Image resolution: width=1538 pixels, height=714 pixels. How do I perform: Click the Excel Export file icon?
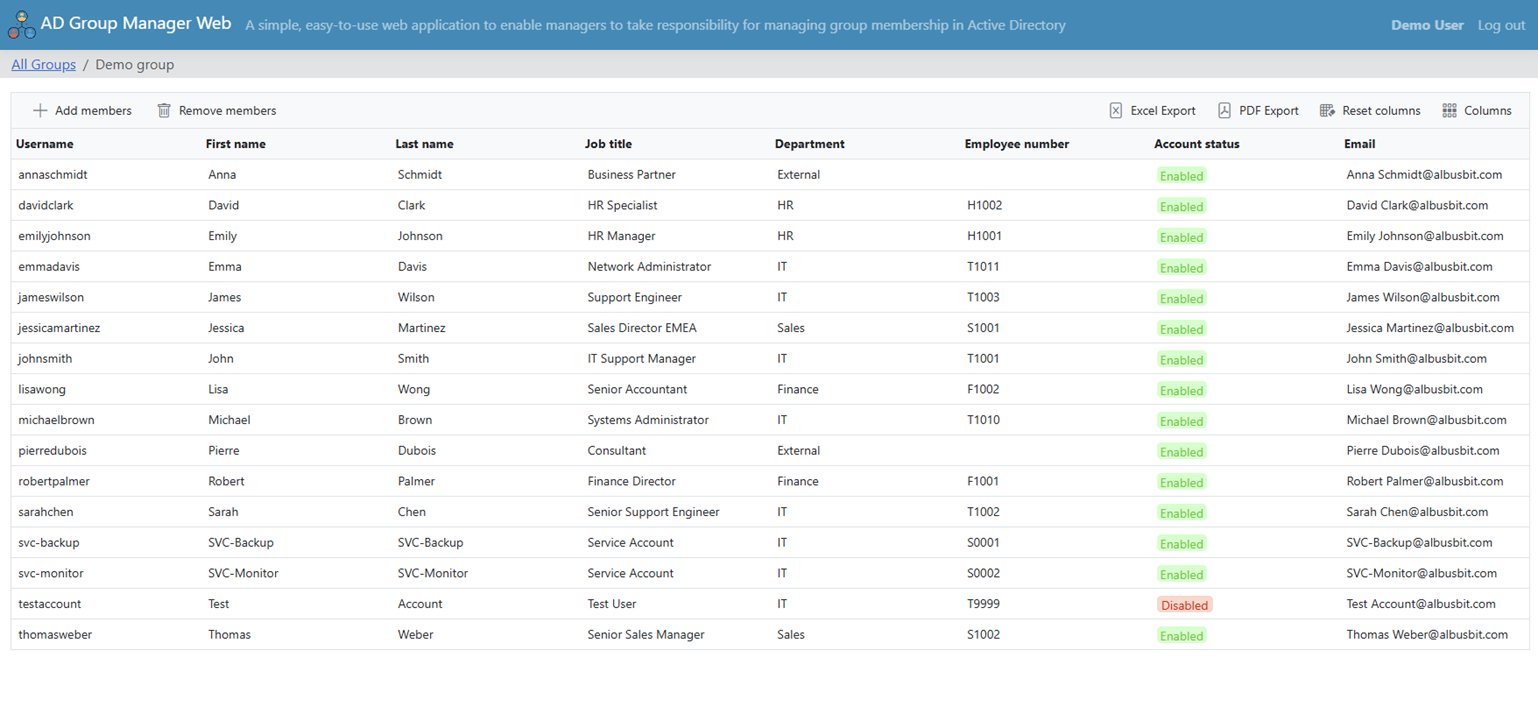[x=1116, y=111]
